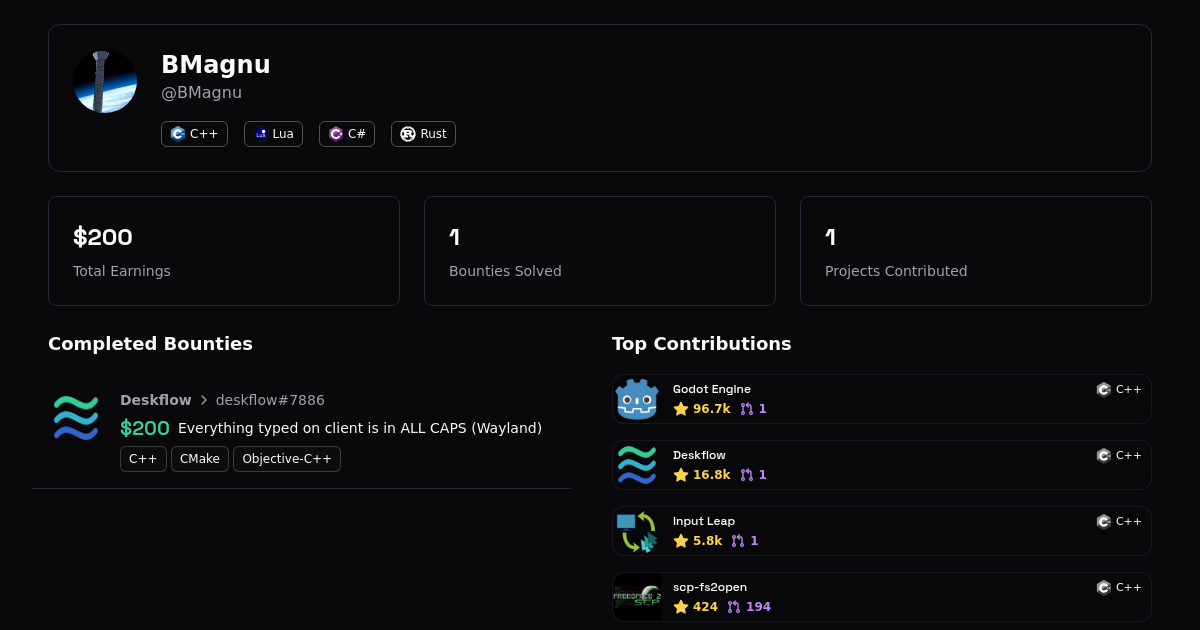Click the C++ icon on Input Leap row

pos(1104,521)
